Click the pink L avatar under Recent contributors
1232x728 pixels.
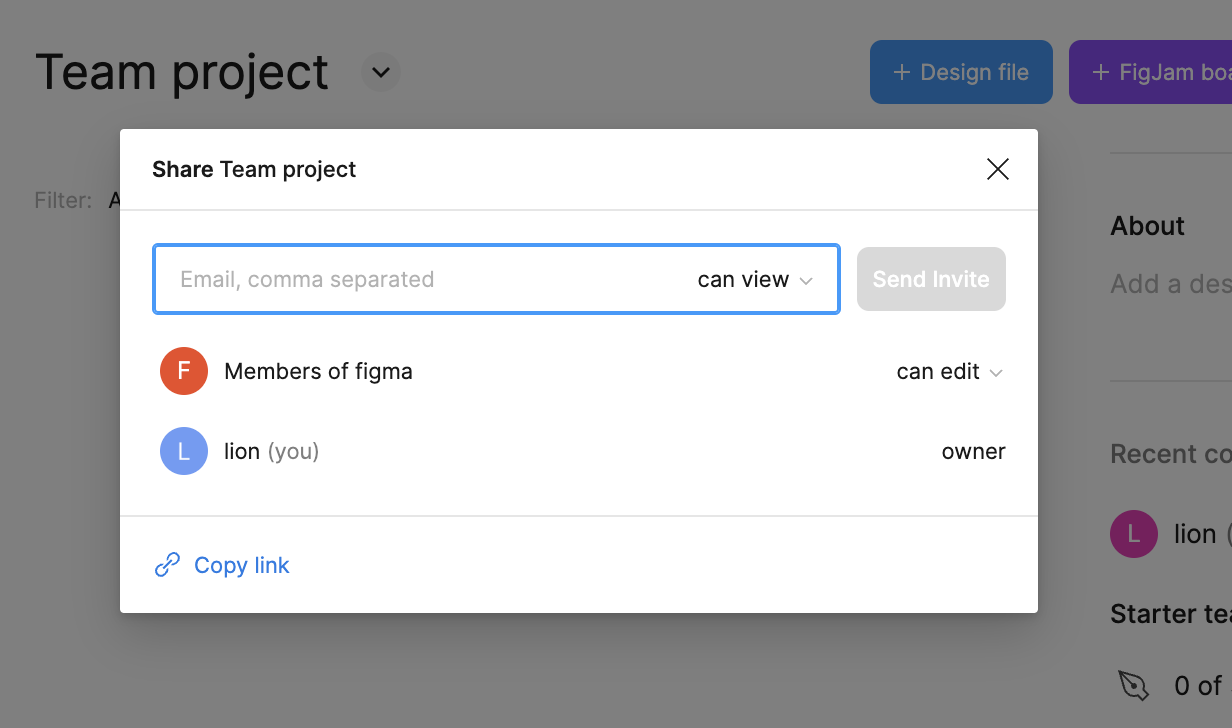pyautogui.click(x=1133, y=534)
